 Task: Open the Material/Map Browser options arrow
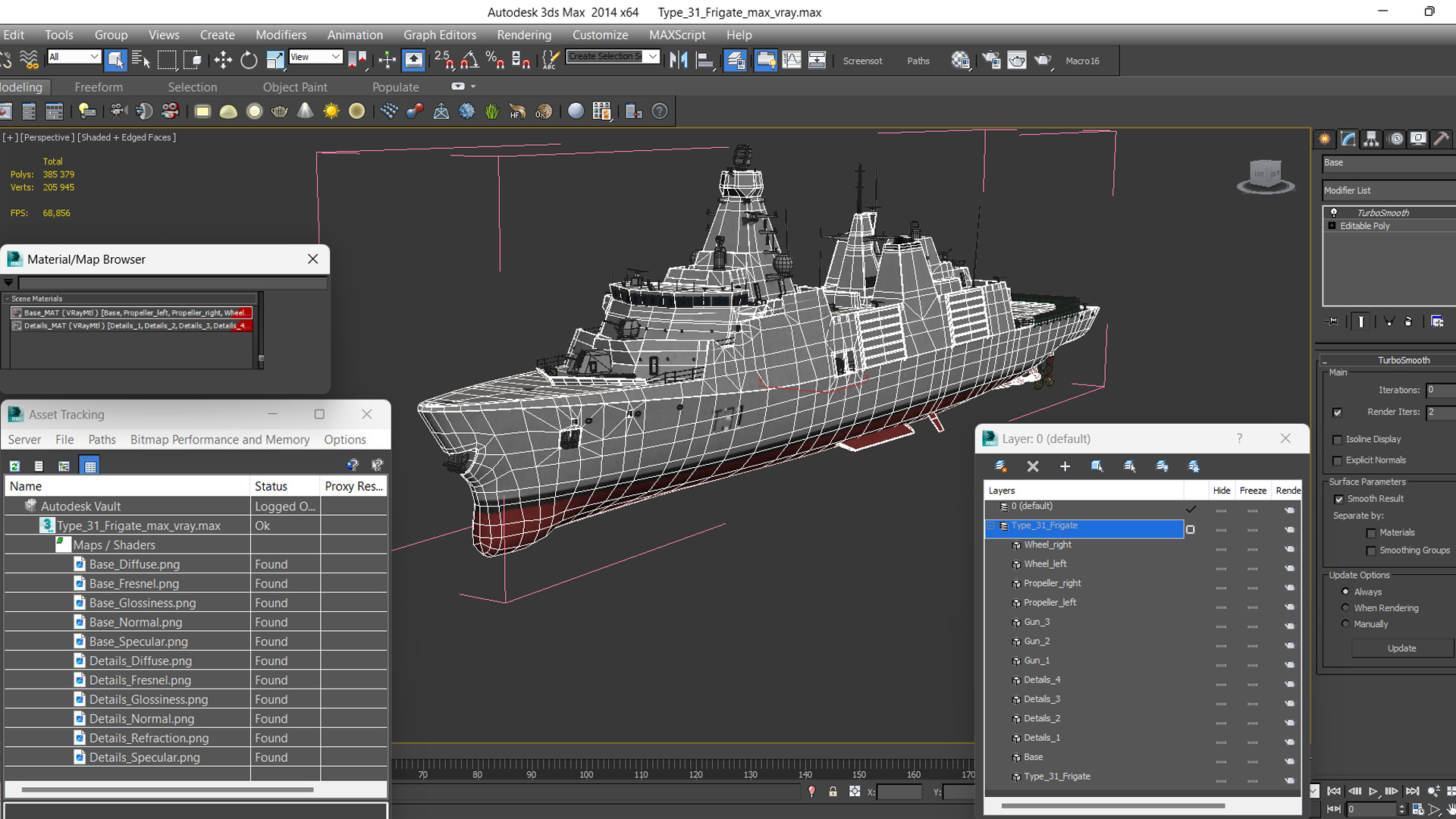pyautogui.click(x=8, y=282)
